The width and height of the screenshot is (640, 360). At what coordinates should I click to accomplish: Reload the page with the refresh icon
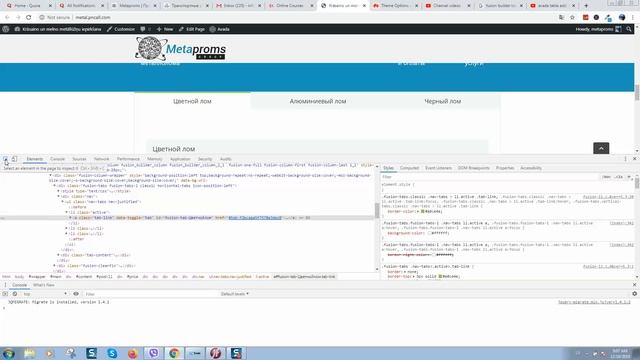tap(29, 18)
